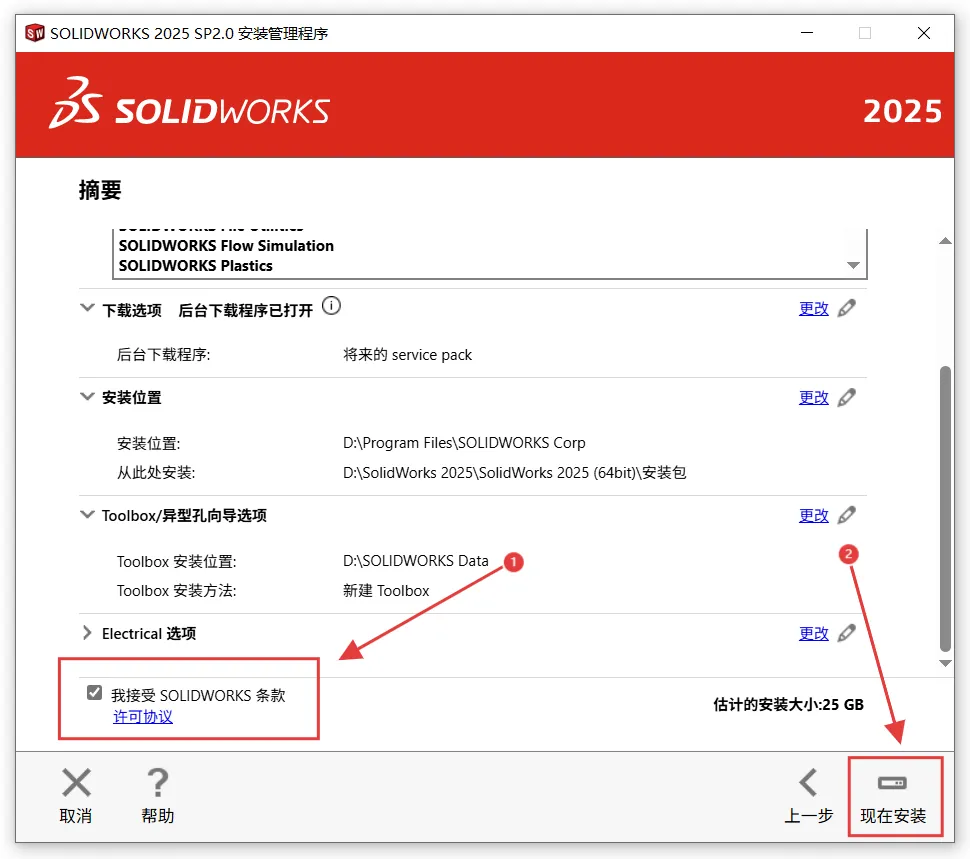Click the 从此处安装 source path text
The image size is (970, 859).
(x=515, y=472)
